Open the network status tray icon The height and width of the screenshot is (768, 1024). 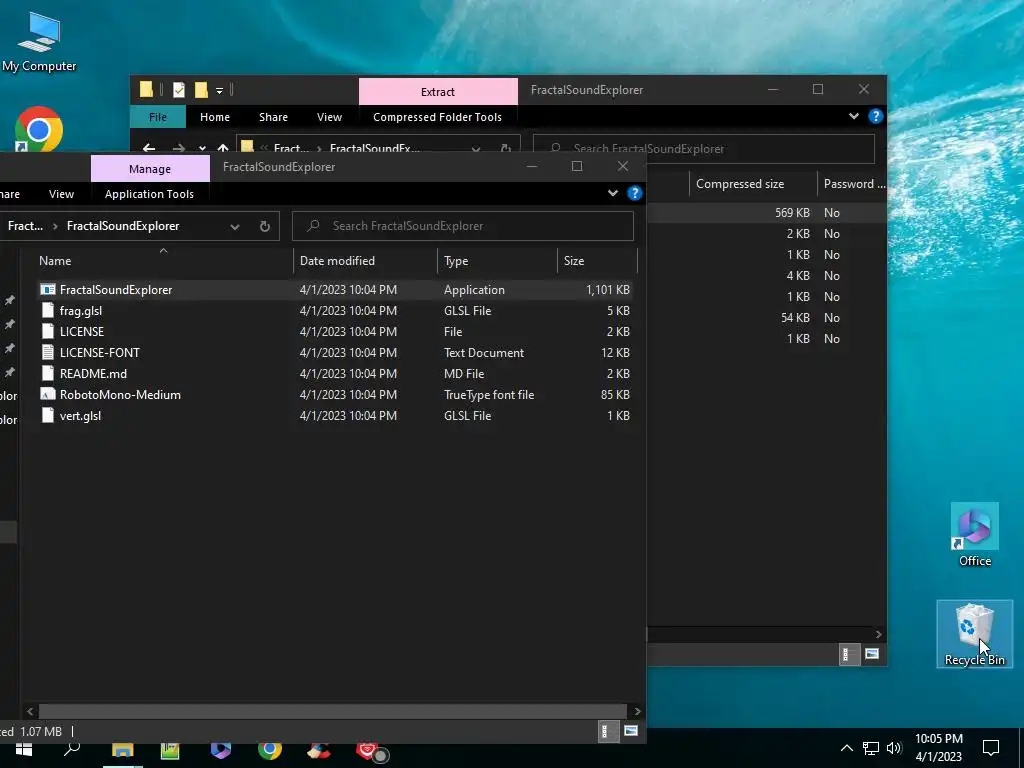(871, 748)
